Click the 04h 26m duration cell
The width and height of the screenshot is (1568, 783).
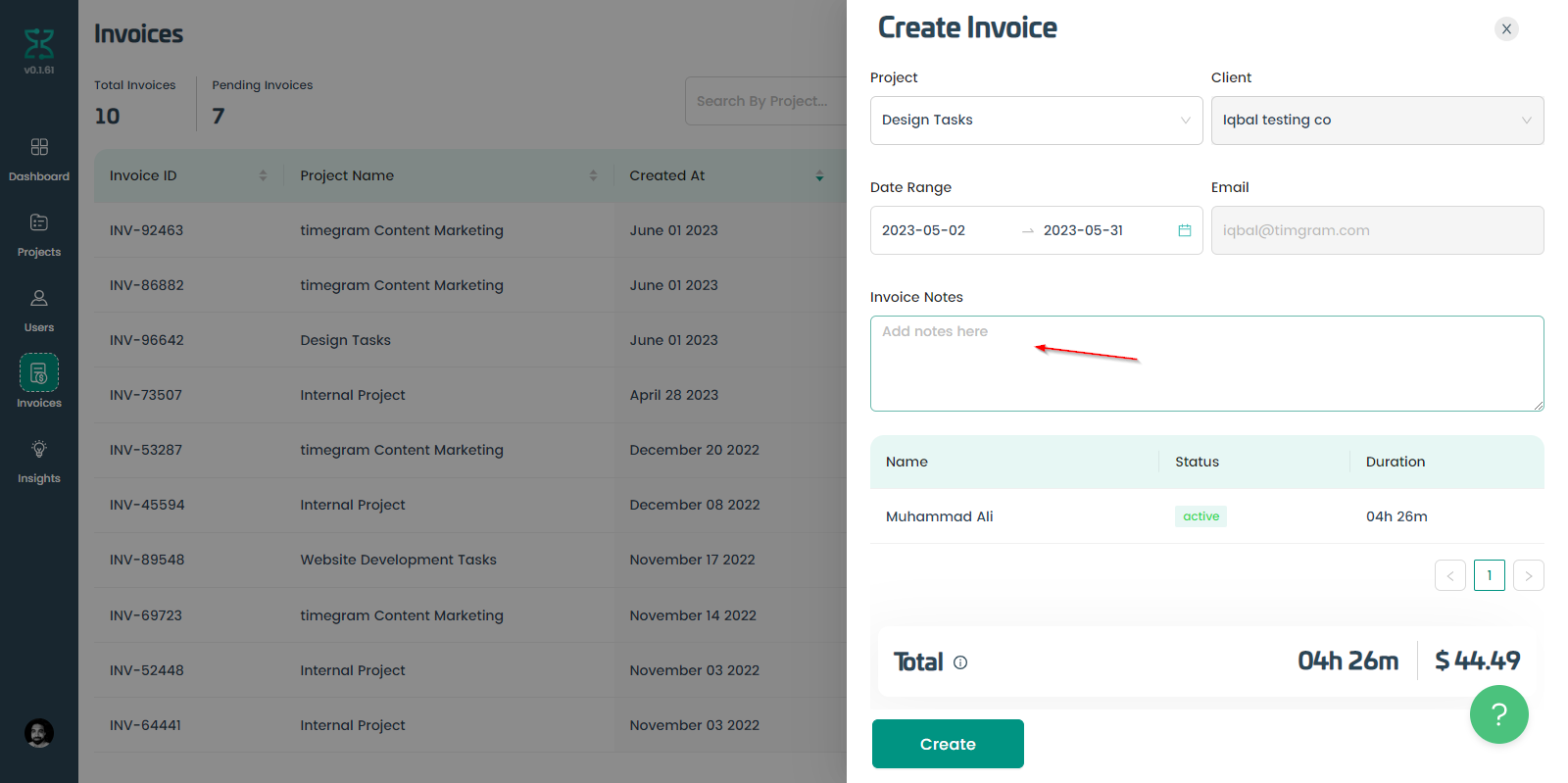click(1396, 516)
